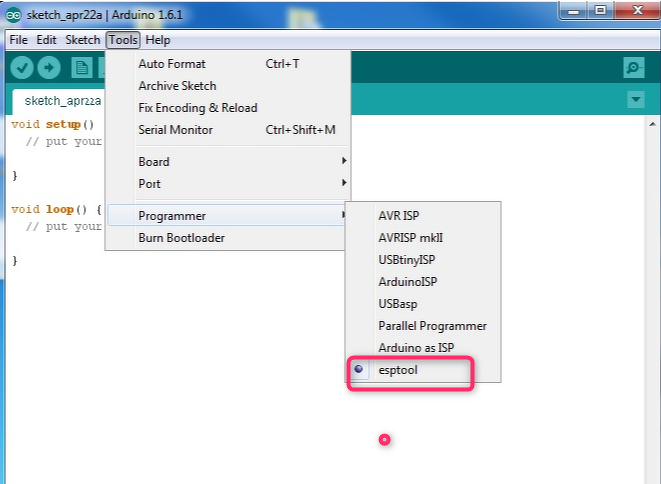The height and width of the screenshot is (484, 661).
Task: Expand the Board submenu
Action: 229,161
